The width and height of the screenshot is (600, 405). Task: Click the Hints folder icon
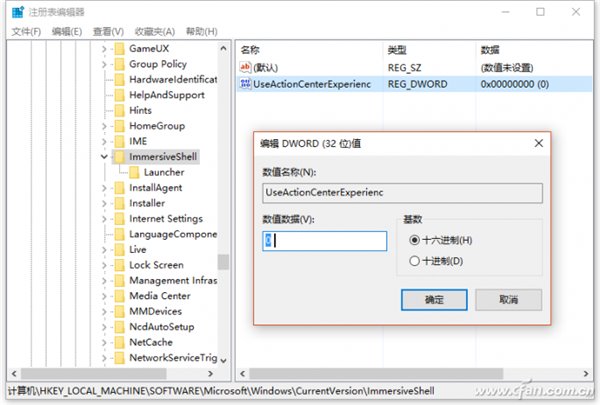(x=120, y=111)
